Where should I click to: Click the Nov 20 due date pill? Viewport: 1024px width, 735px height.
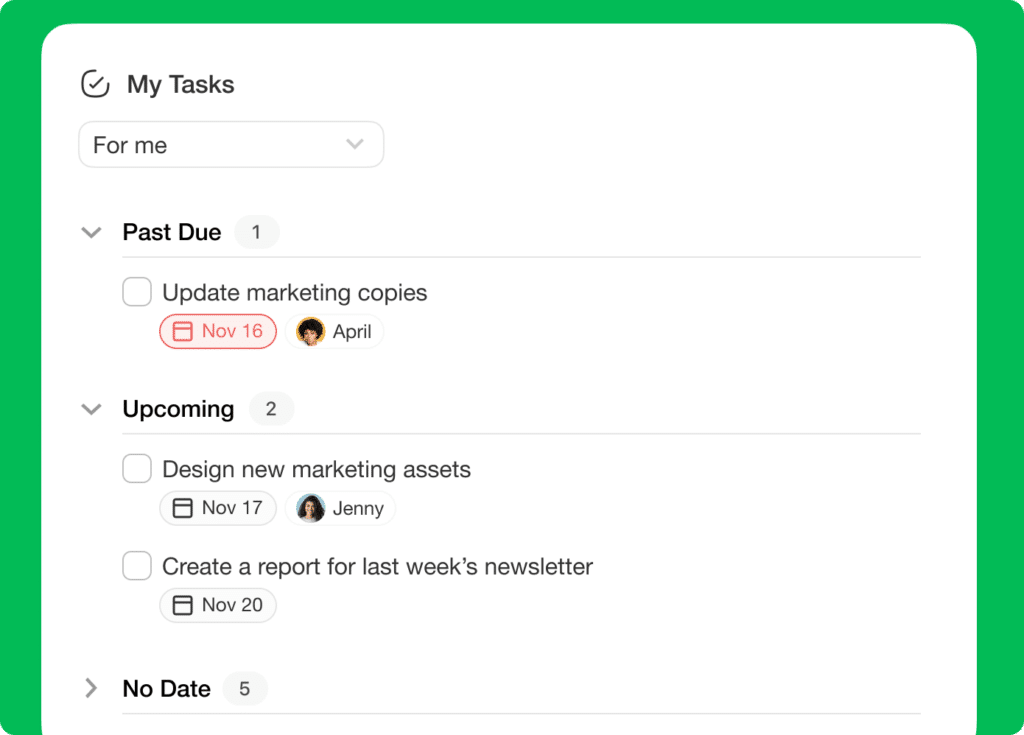point(218,605)
